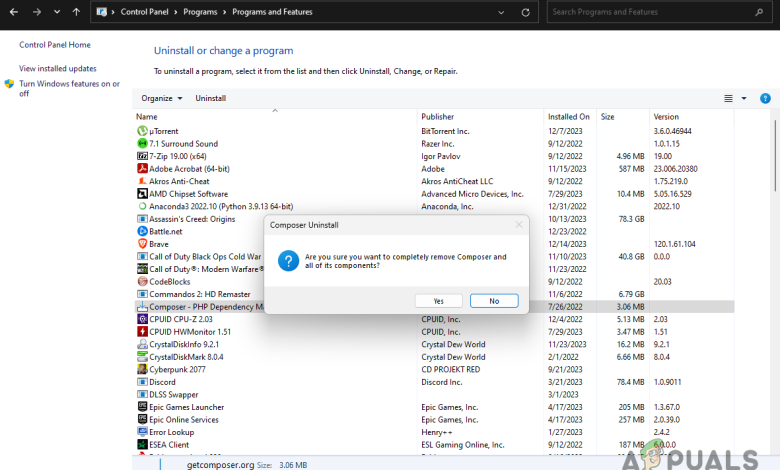Open the Organize dropdown menu
Image resolution: width=780 pixels, height=470 pixels.
(162, 99)
